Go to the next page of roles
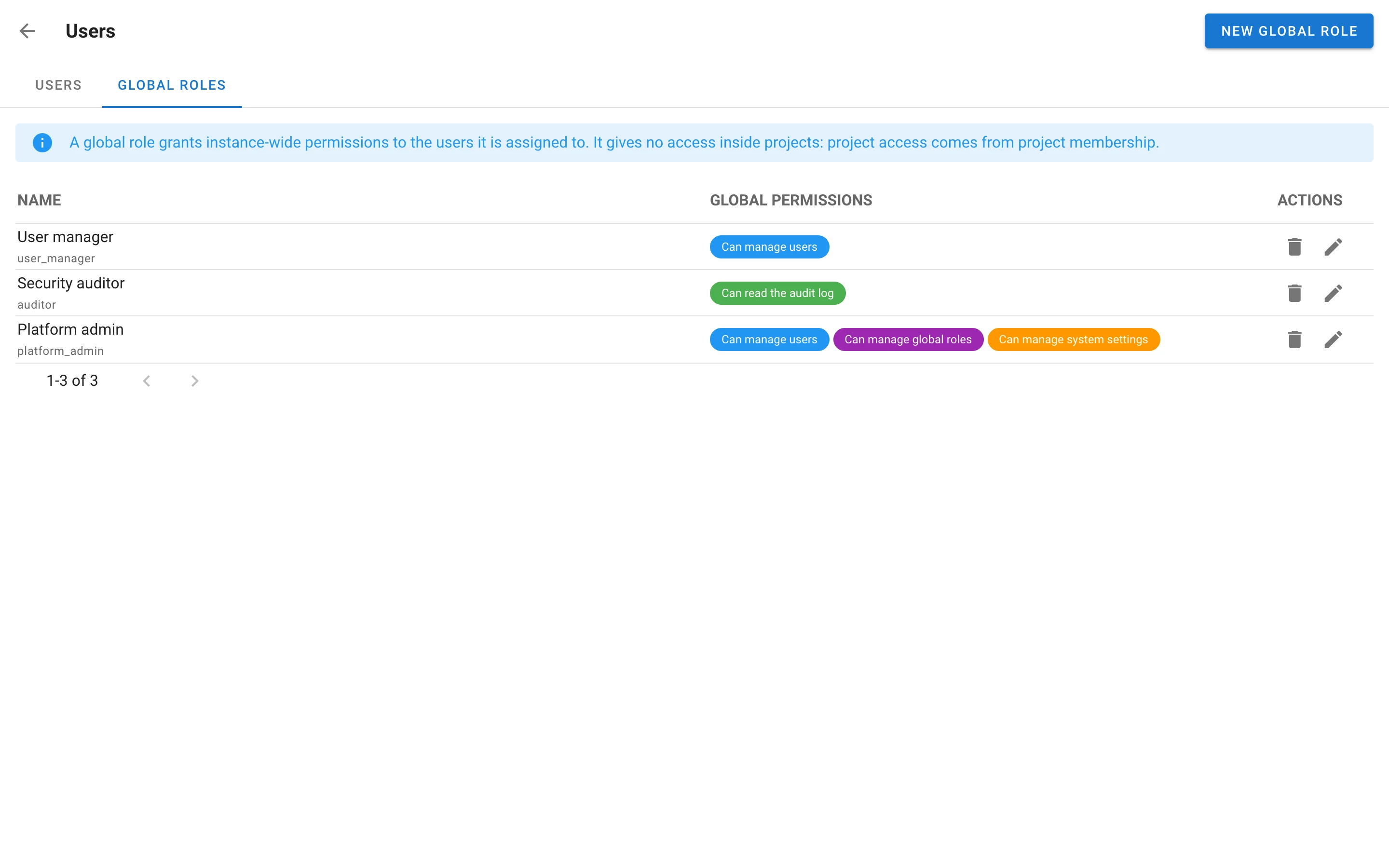This screenshot has height=868, width=1389. pyautogui.click(x=194, y=380)
